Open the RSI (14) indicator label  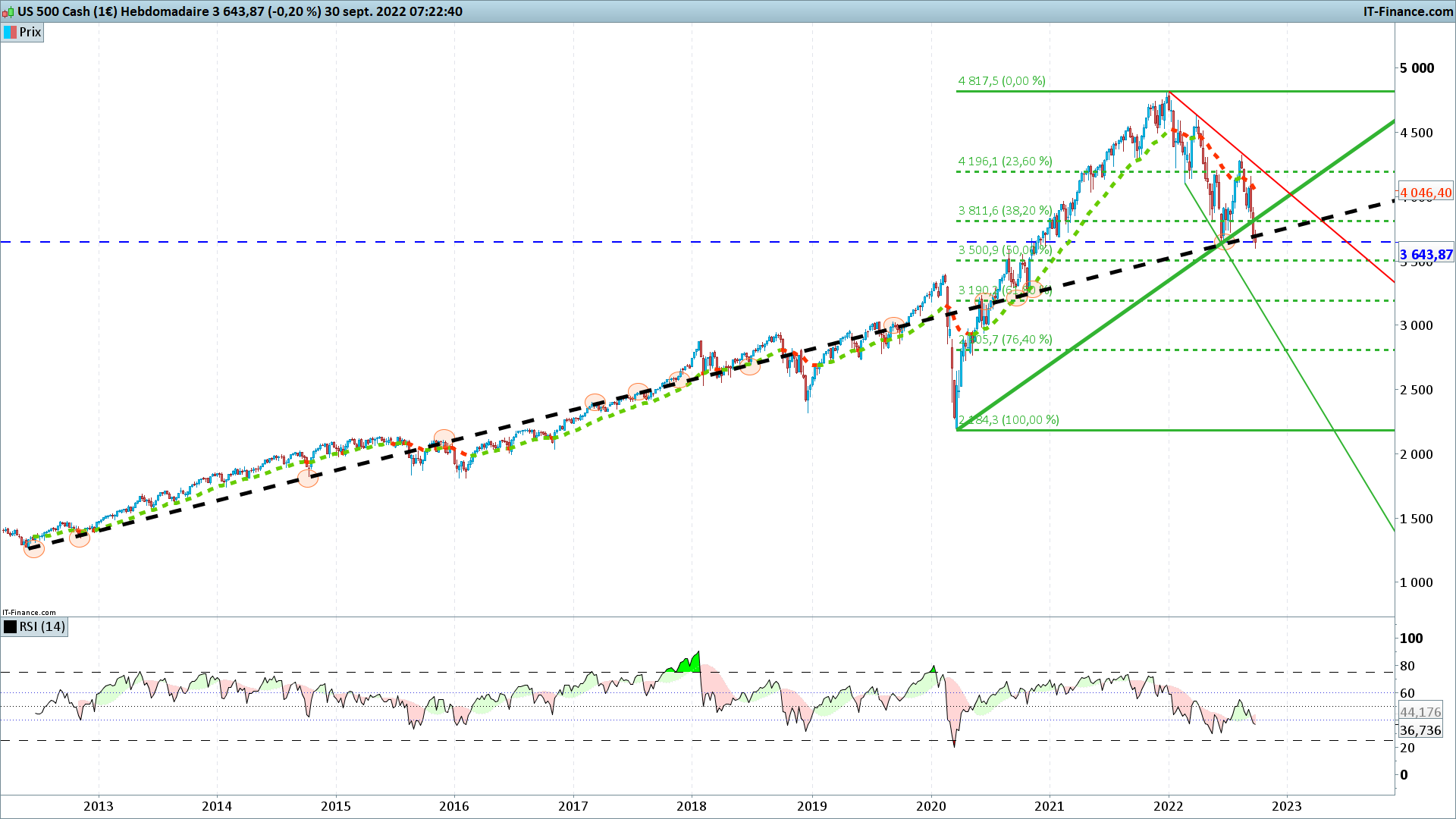35,626
